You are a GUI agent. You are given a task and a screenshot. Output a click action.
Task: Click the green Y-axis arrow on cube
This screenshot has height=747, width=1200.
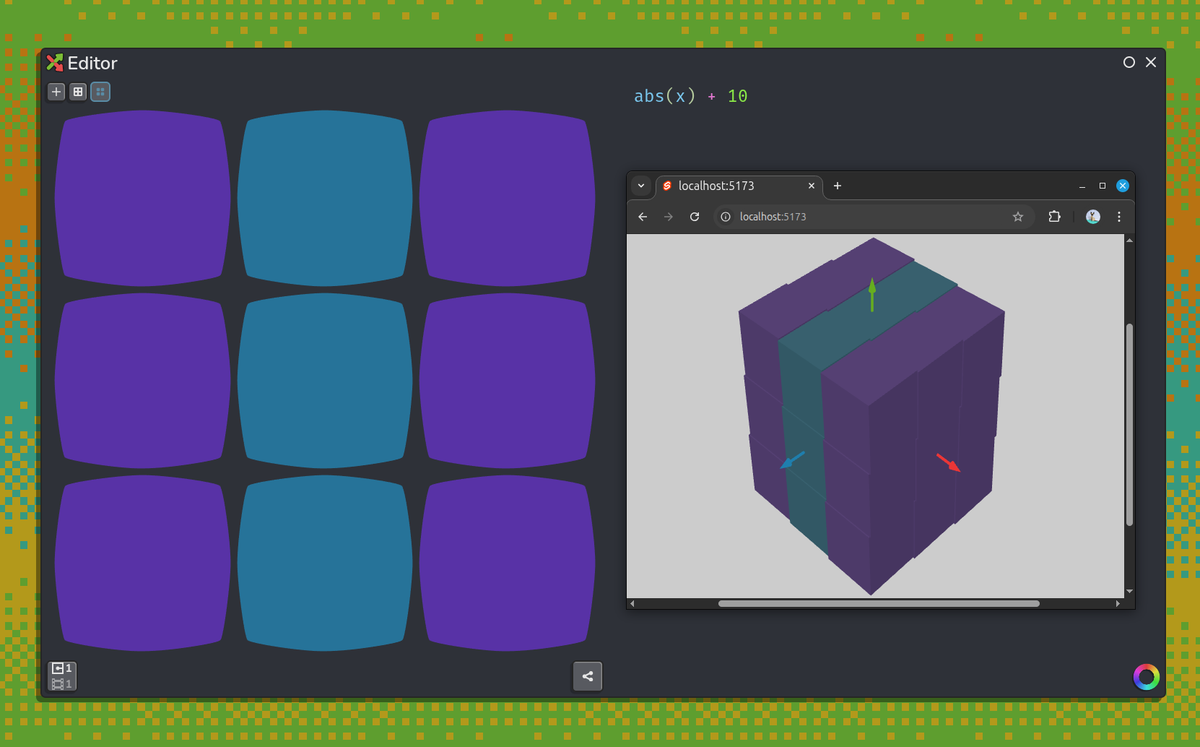[x=872, y=294]
